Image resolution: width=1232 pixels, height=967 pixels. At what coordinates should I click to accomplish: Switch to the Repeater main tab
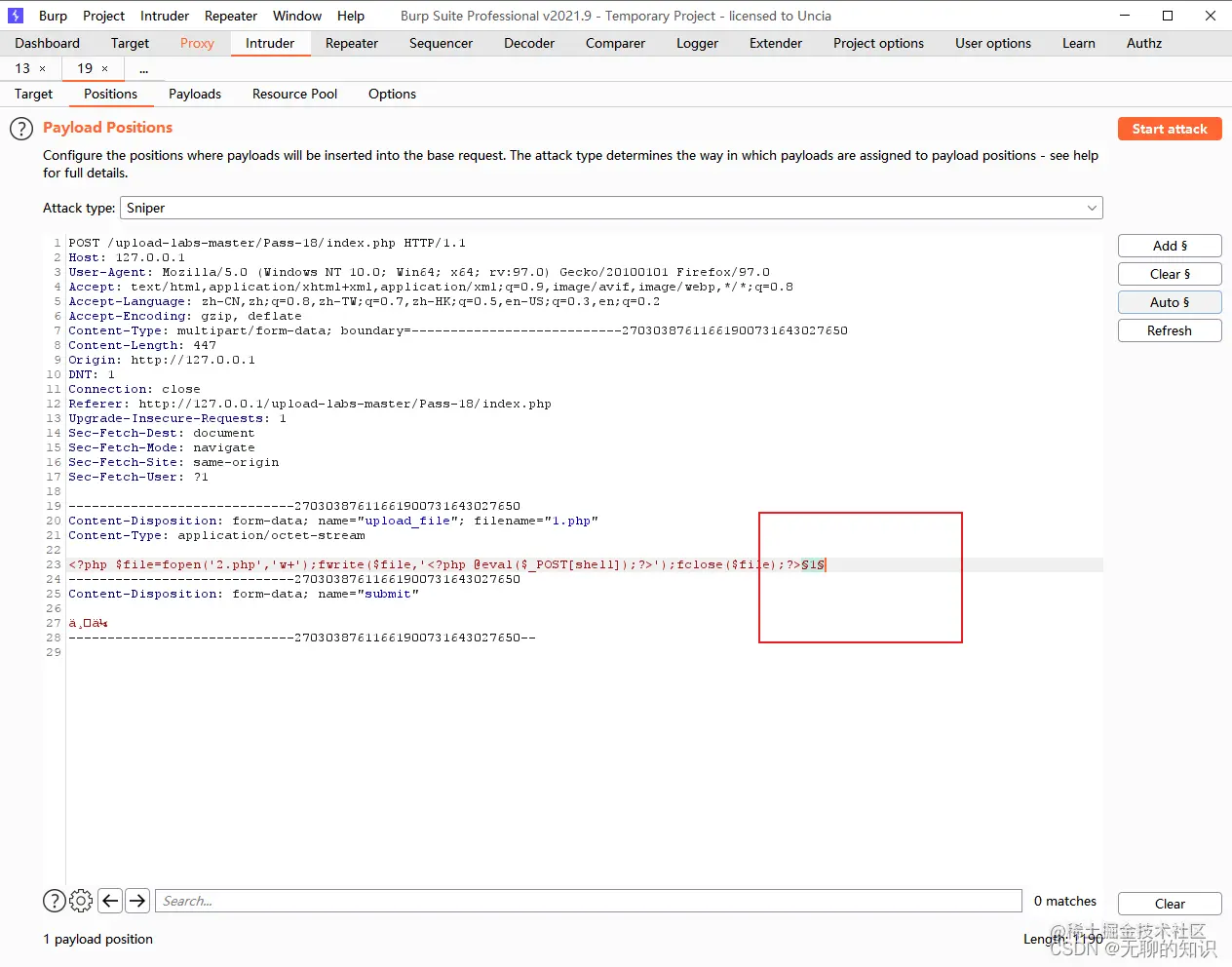click(352, 43)
